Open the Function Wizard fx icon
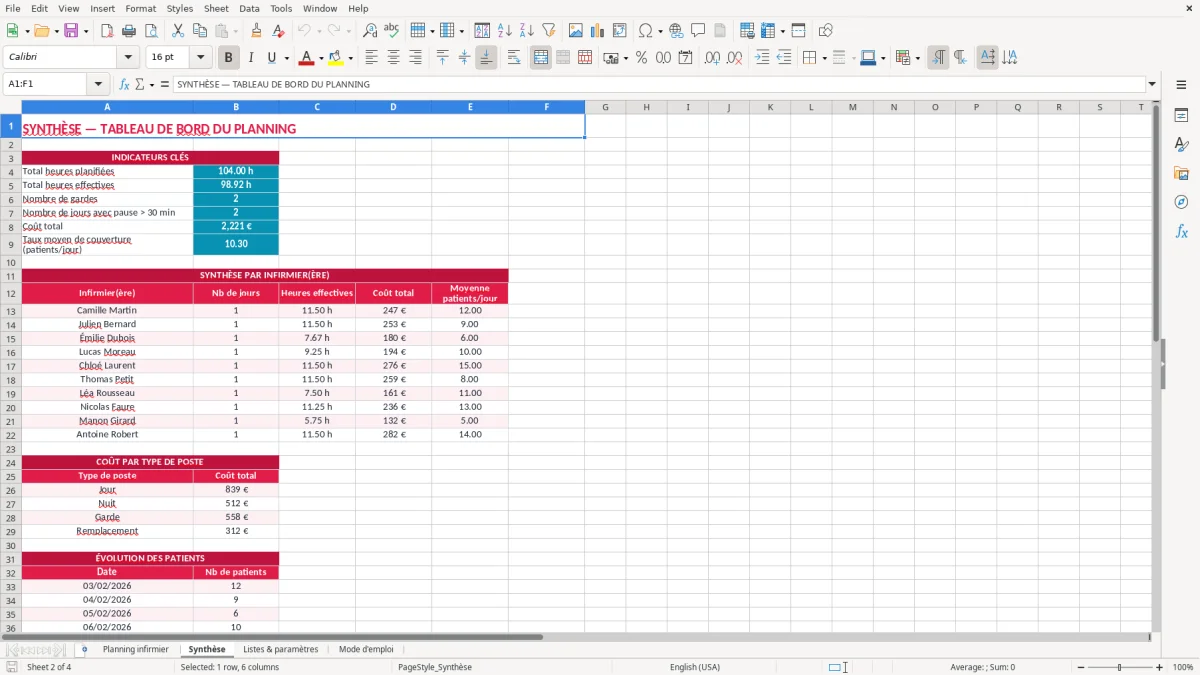Image resolution: width=1200 pixels, height=675 pixels. [x=124, y=84]
